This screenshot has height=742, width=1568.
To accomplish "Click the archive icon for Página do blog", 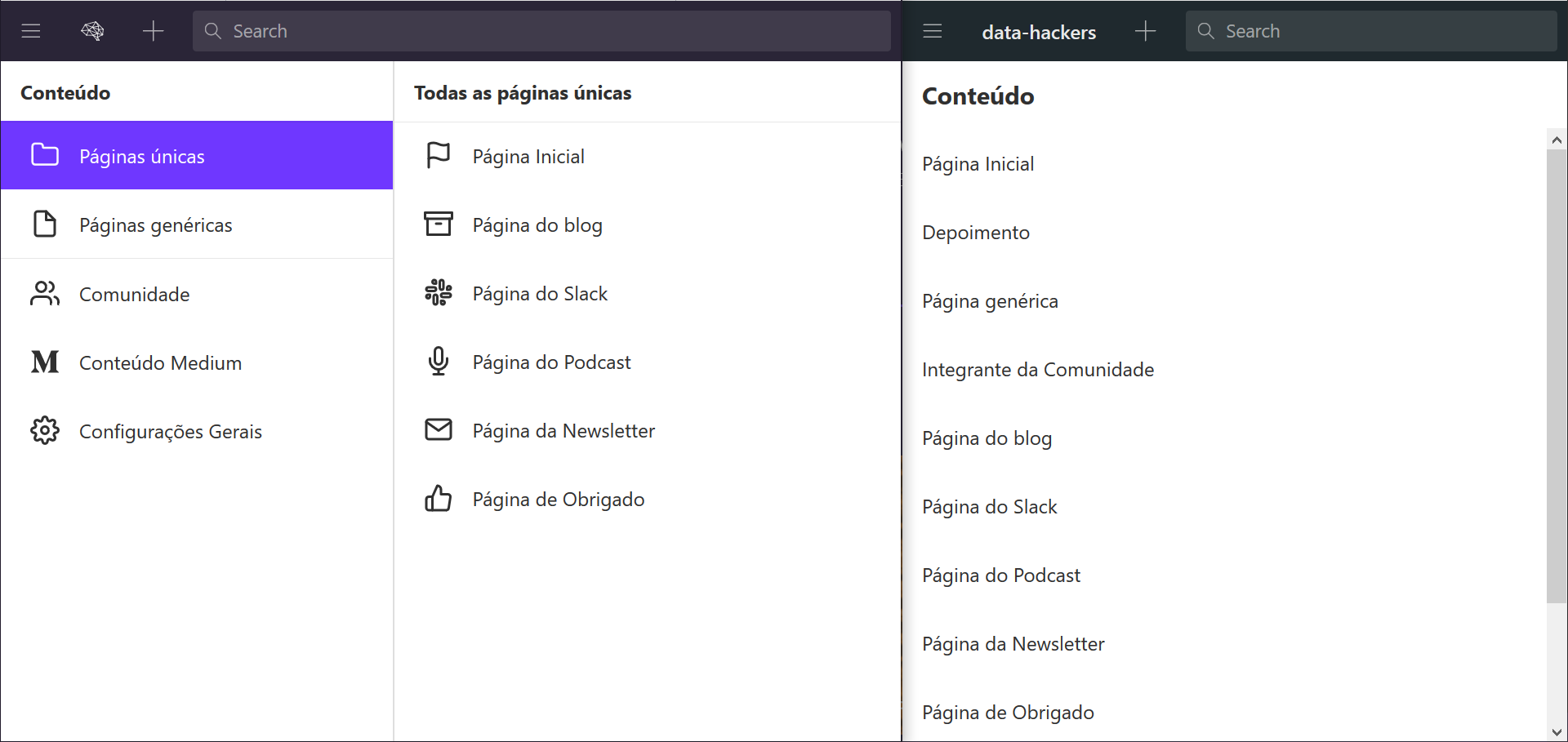I will coord(439,224).
